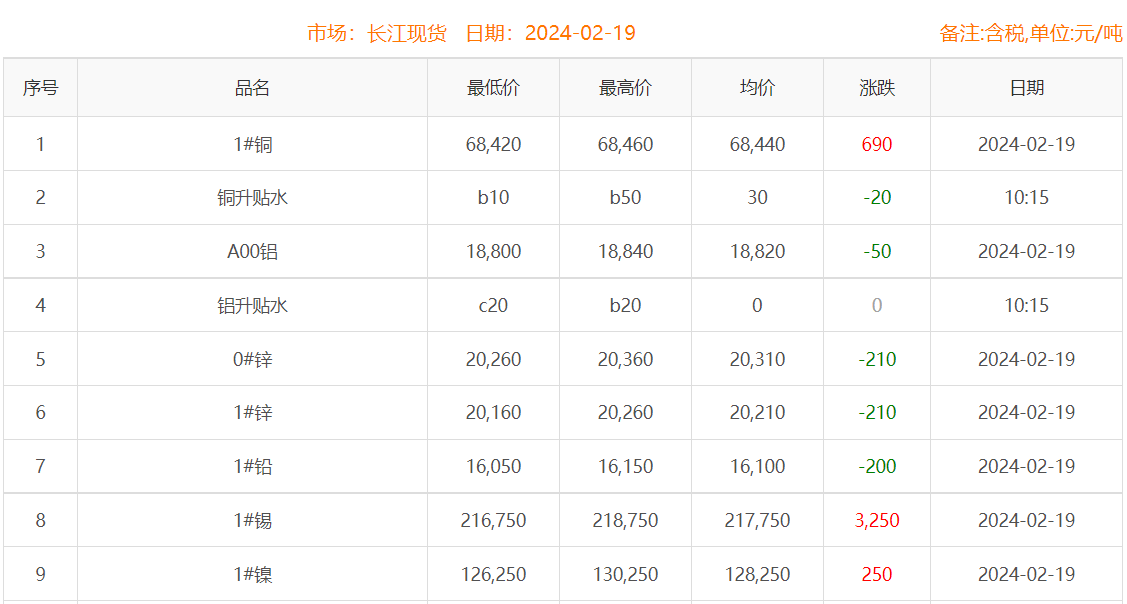Click the 最低价 column header
1127x604 pixels.
[493, 87]
